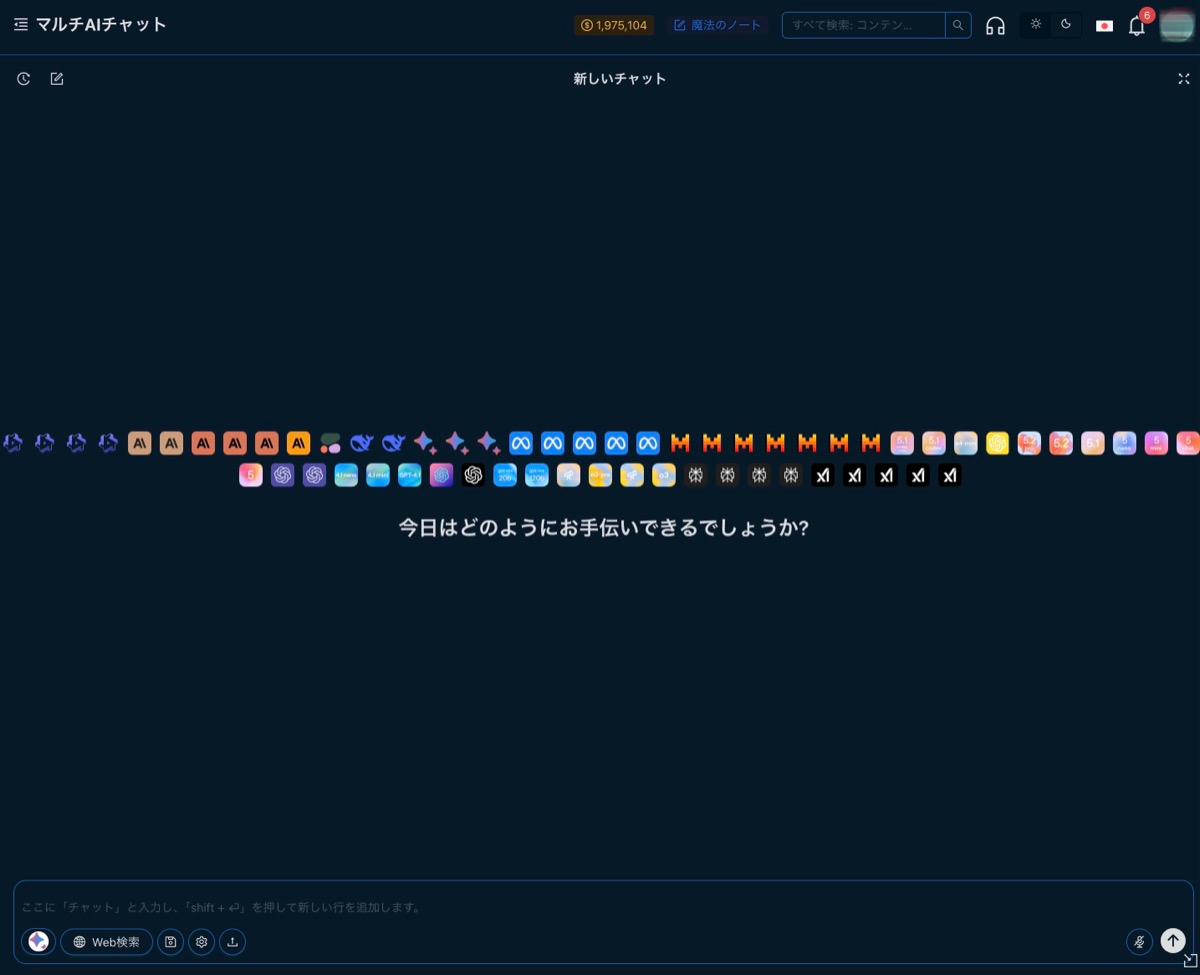Click the magnifier search button
Viewport: 1200px width, 975px height.
[x=958, y=25]
